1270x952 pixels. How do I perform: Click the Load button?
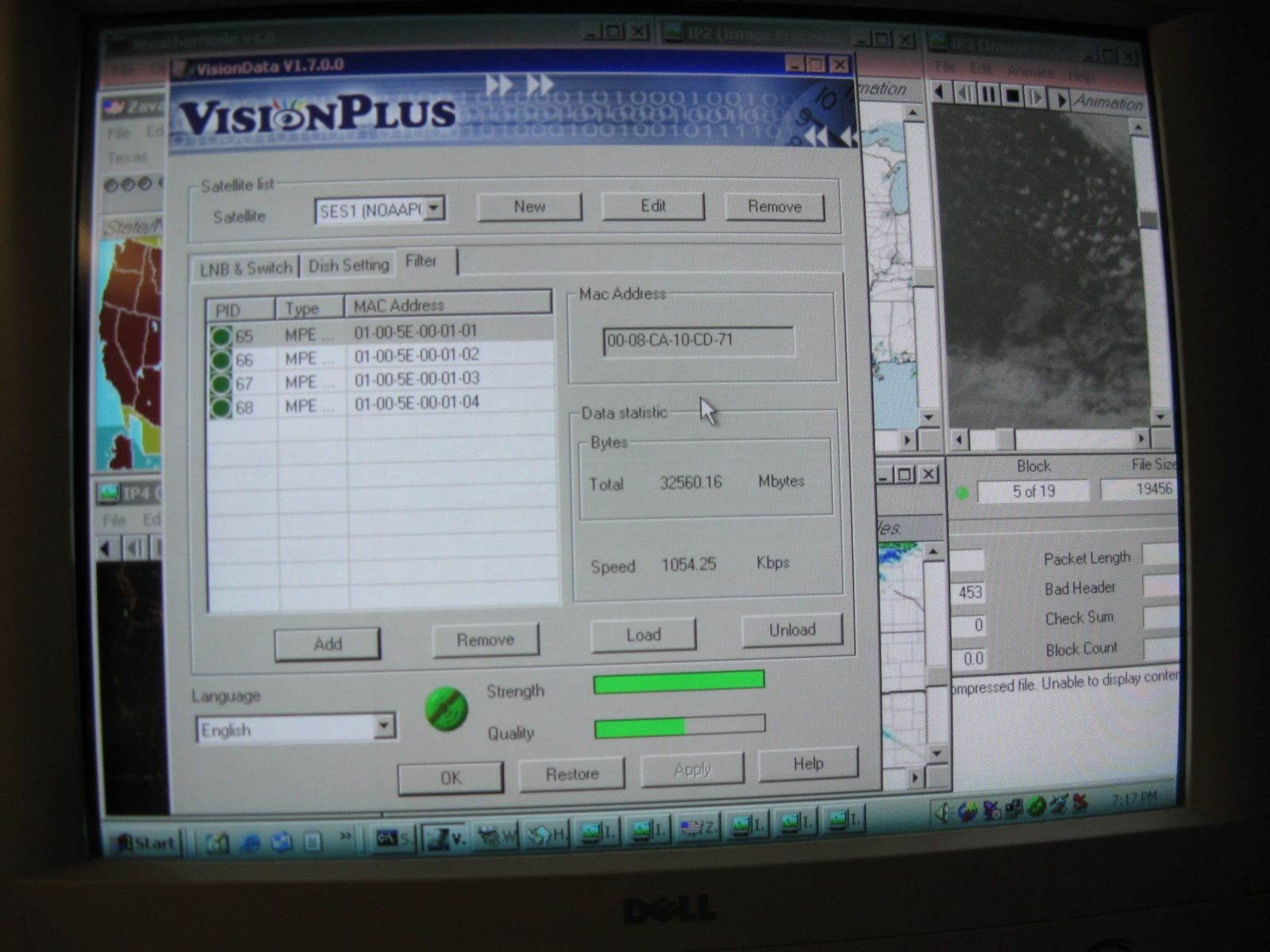point(643,635)
